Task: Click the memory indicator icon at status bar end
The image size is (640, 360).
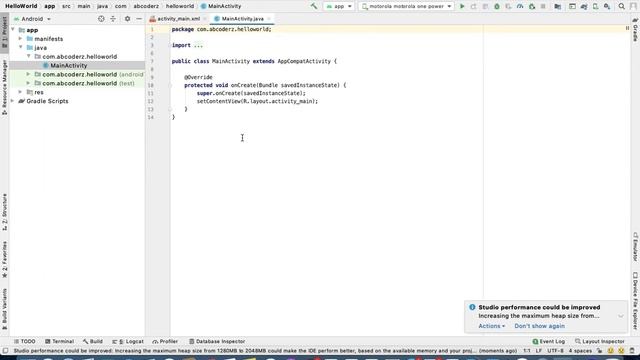Action: (x=632, y=351)
